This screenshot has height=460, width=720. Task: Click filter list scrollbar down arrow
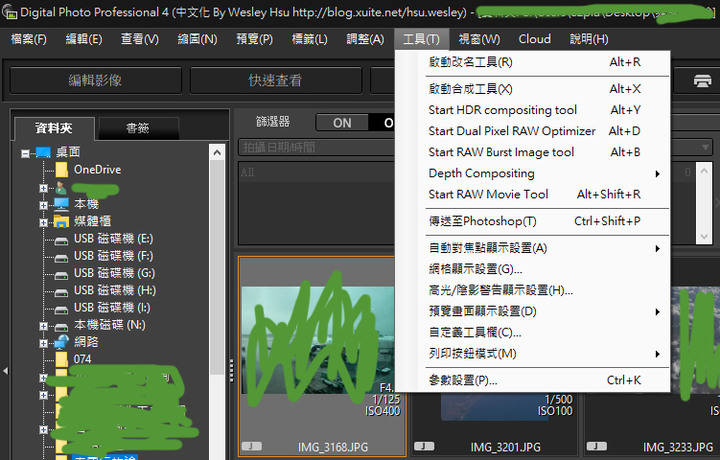[x=704, y=236]
